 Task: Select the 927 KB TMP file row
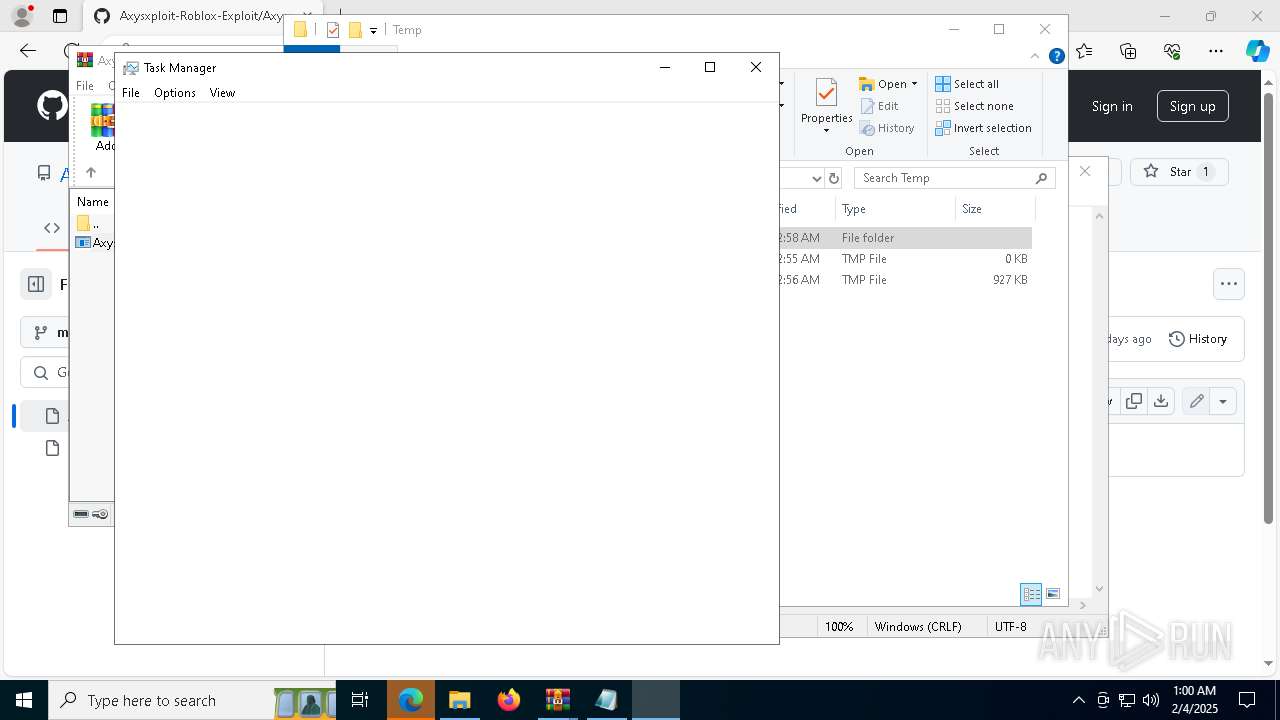905,280
